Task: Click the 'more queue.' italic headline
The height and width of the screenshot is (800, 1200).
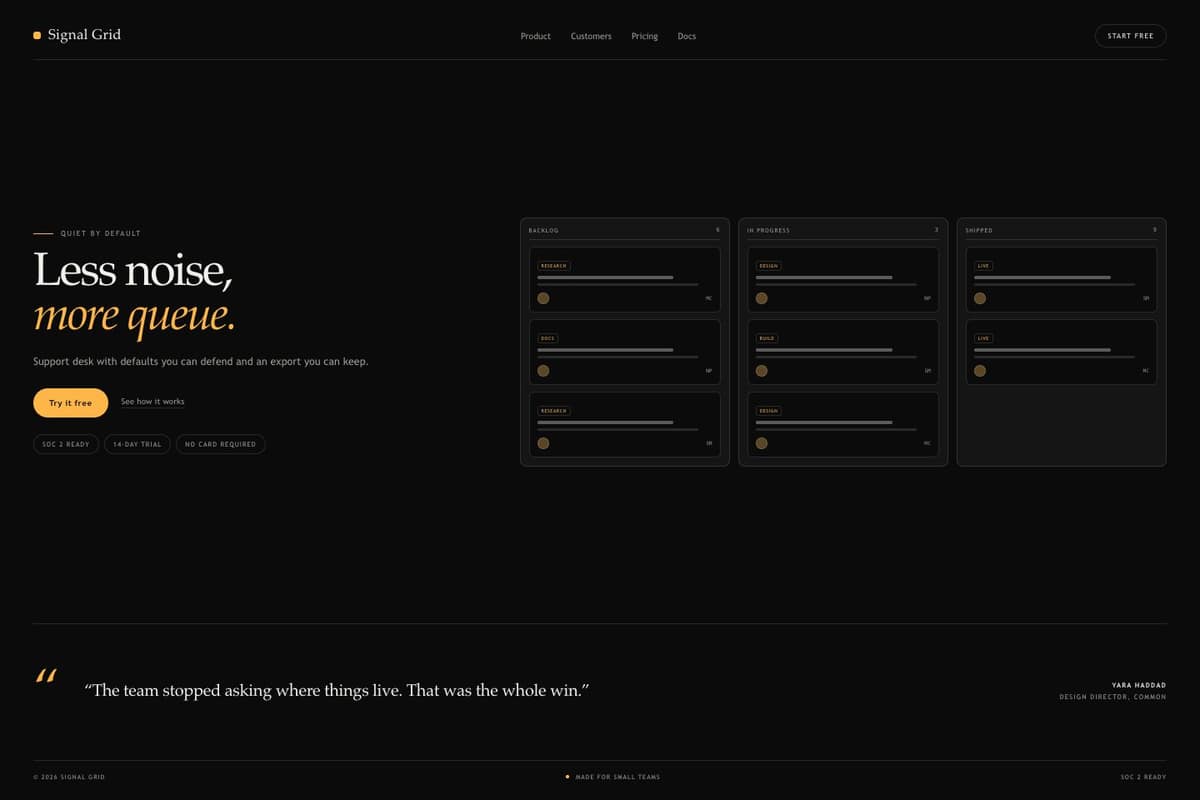Action: (x=135, y=317)
